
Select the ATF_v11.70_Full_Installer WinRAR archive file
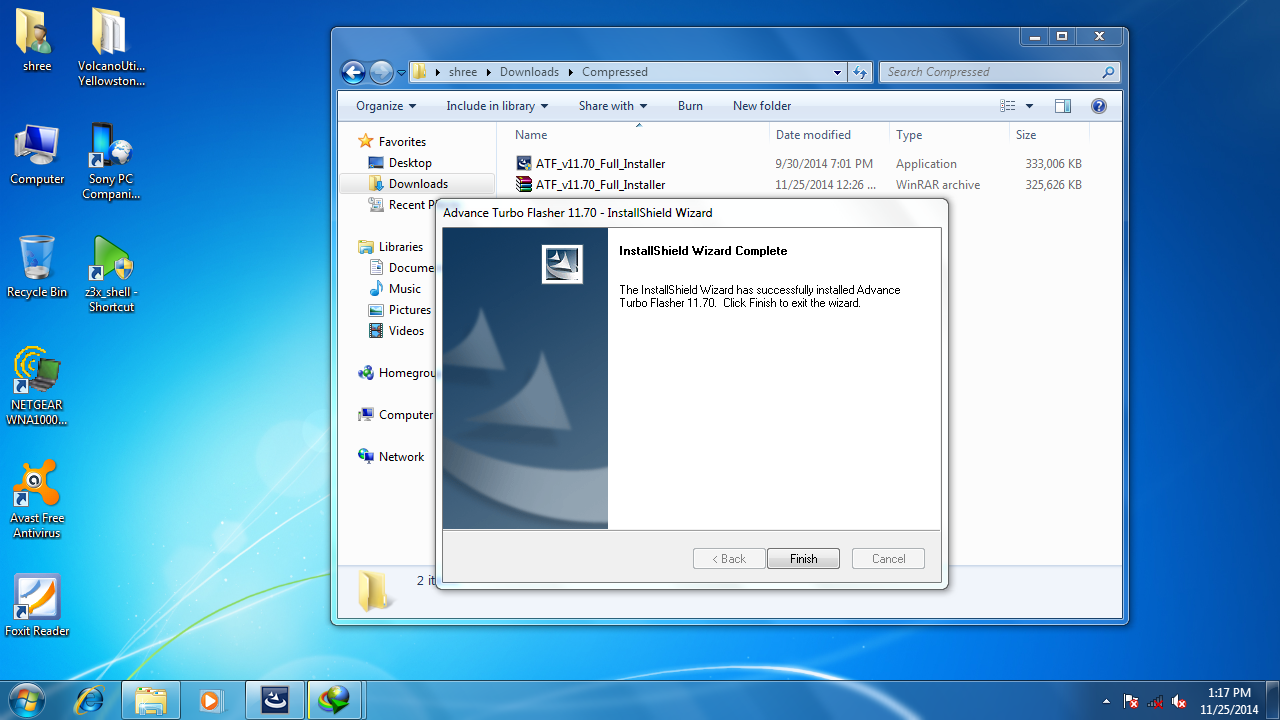[600, 185]
